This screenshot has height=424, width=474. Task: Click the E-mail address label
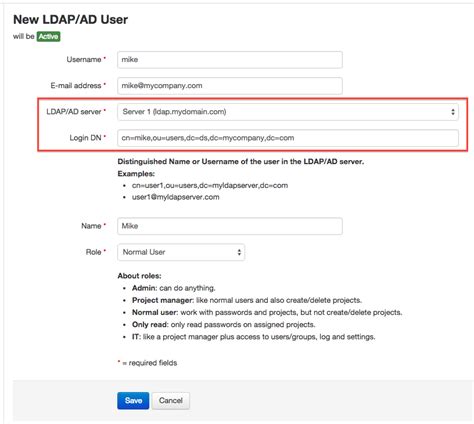[x=76, y=86]
